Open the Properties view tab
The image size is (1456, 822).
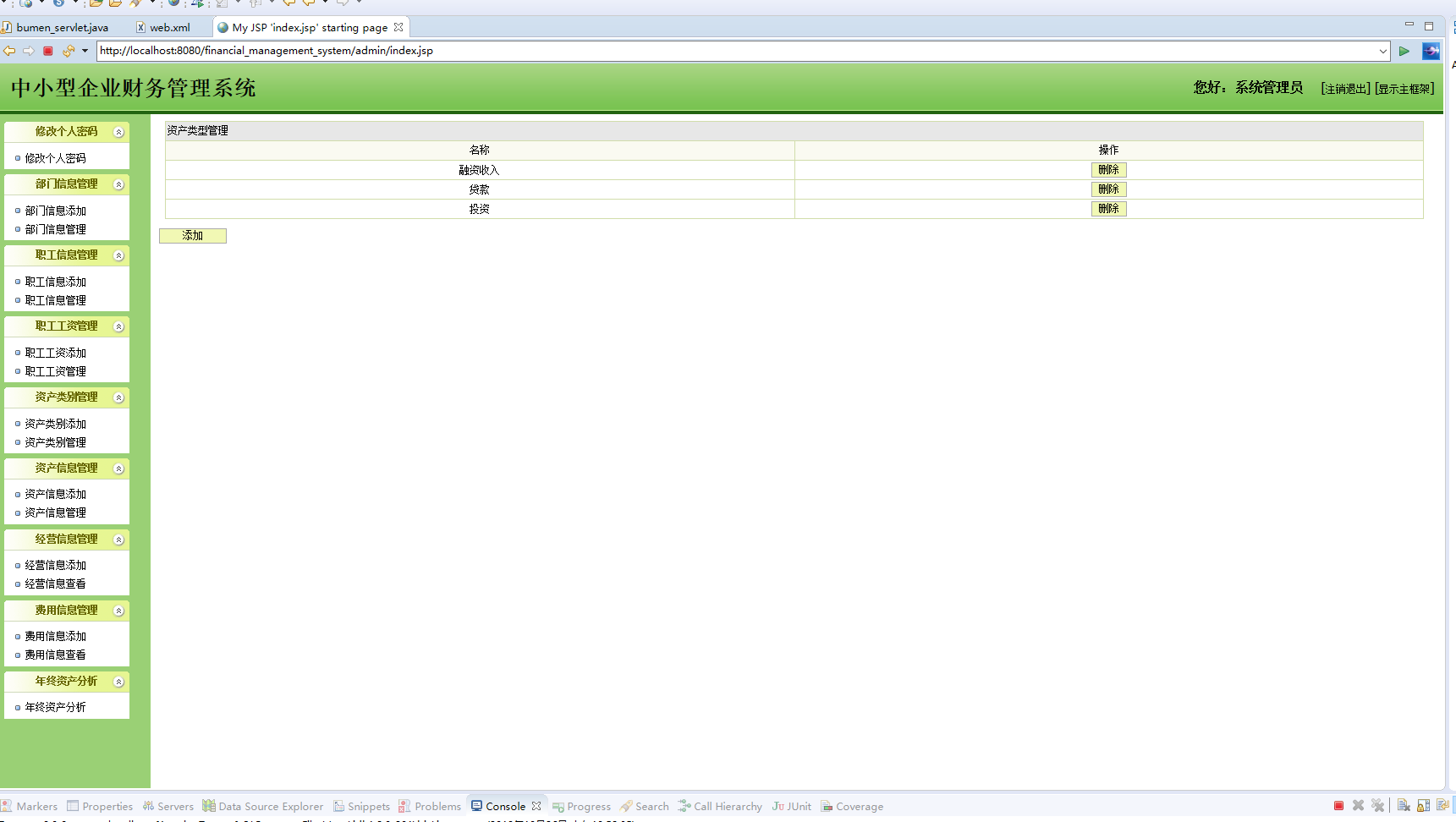pos(100,806)
